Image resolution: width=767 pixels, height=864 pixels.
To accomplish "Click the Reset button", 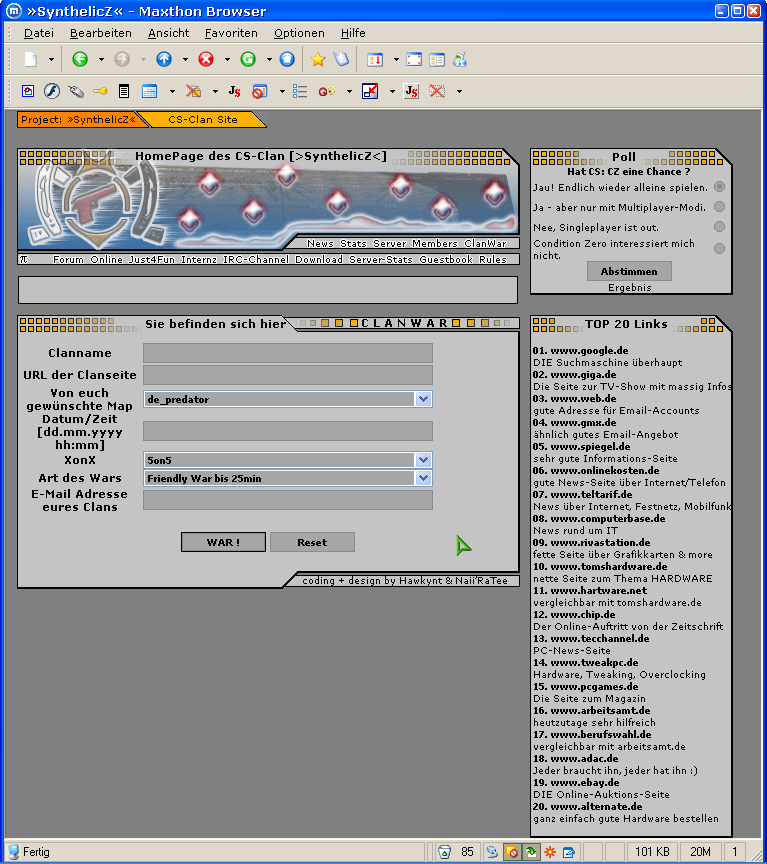I will (x=312, y=542).
